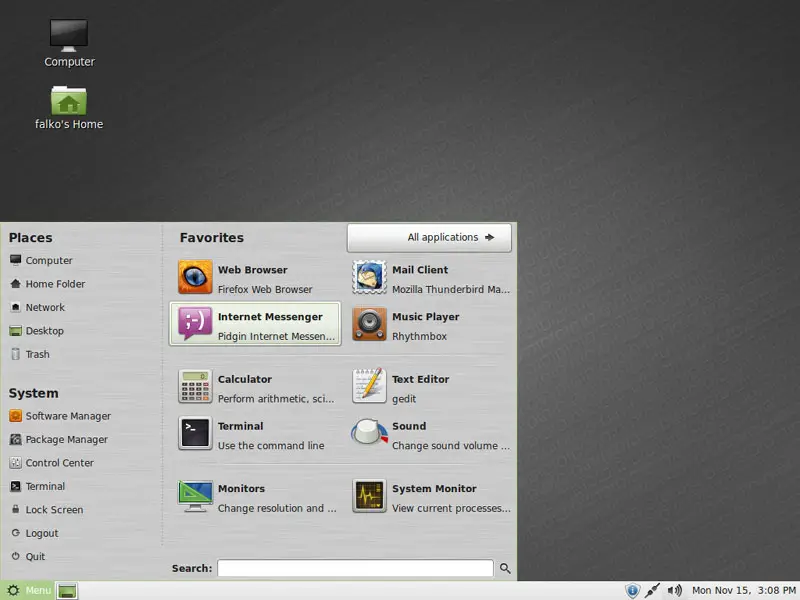Click the network connection tray icon
Viewport: 800px width, 600px height.
pyautogui.click(x=652, y=590)
